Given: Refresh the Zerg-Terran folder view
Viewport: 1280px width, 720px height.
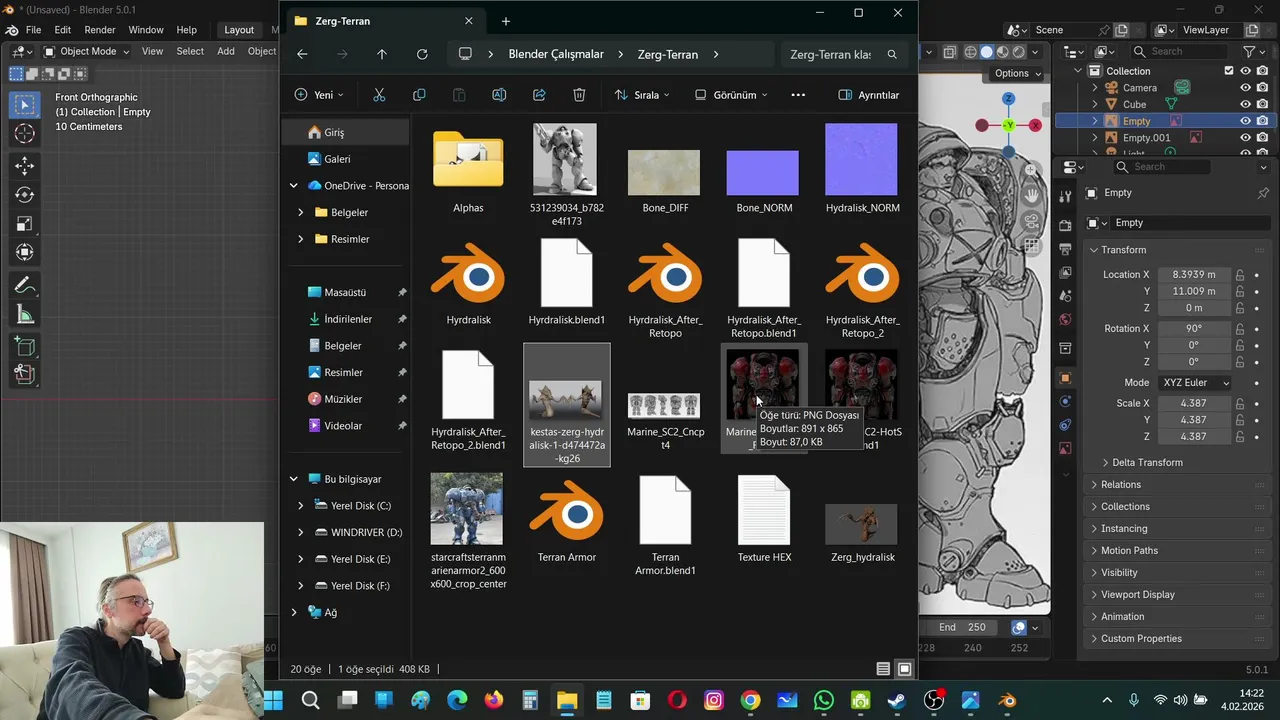Looking at the screenshot, I should 422,54.
